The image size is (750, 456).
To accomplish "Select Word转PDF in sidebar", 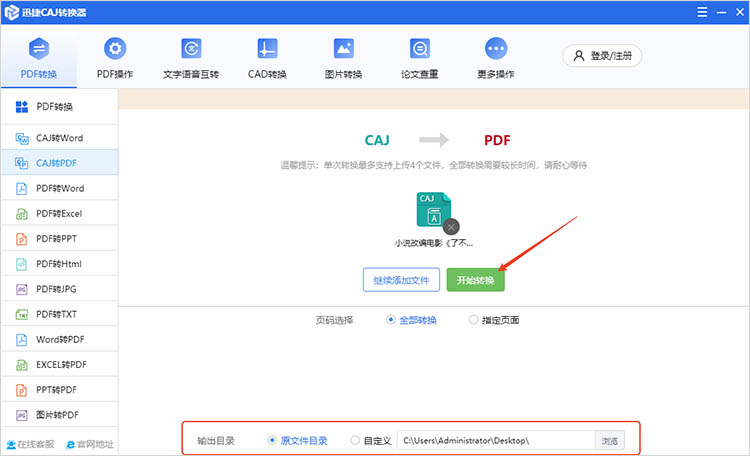I will pos(59,339).
